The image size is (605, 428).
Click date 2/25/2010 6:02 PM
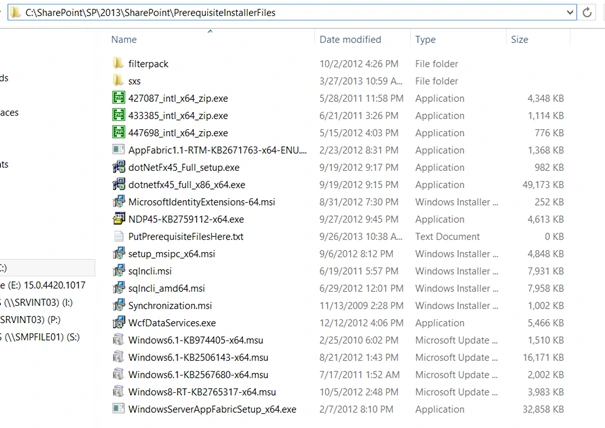(x=359, y=340)
